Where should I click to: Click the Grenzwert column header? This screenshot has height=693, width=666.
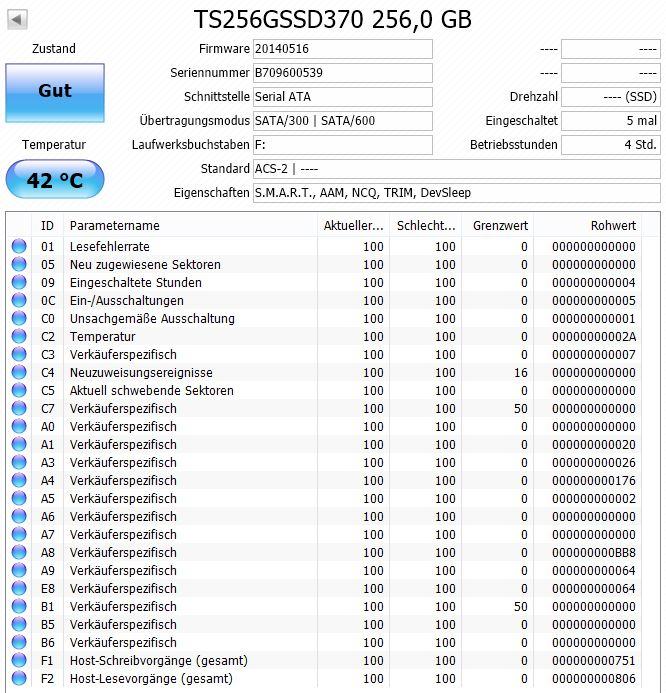[497, 225]
